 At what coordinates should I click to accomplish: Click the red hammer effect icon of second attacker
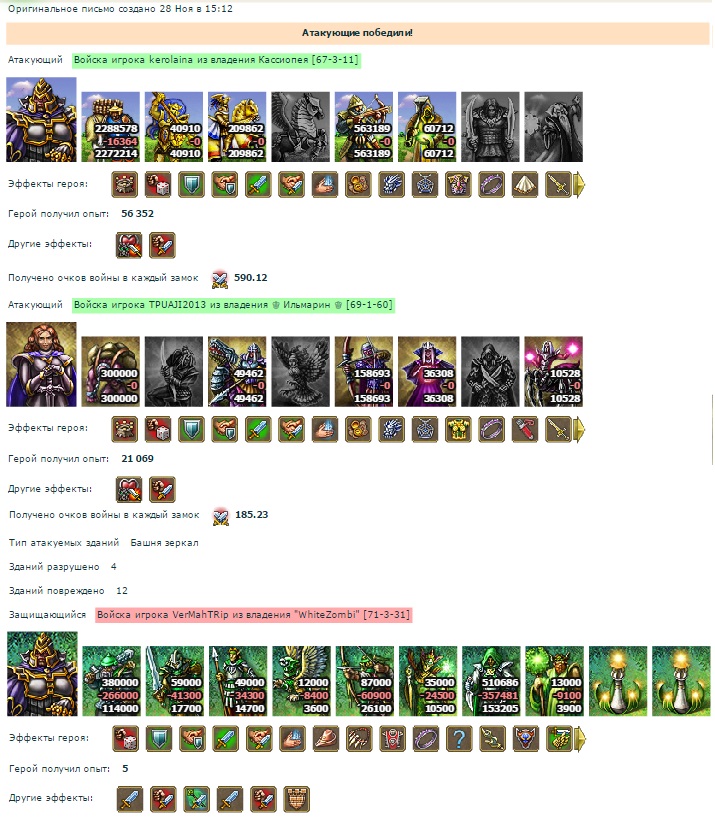pos(525,429)
